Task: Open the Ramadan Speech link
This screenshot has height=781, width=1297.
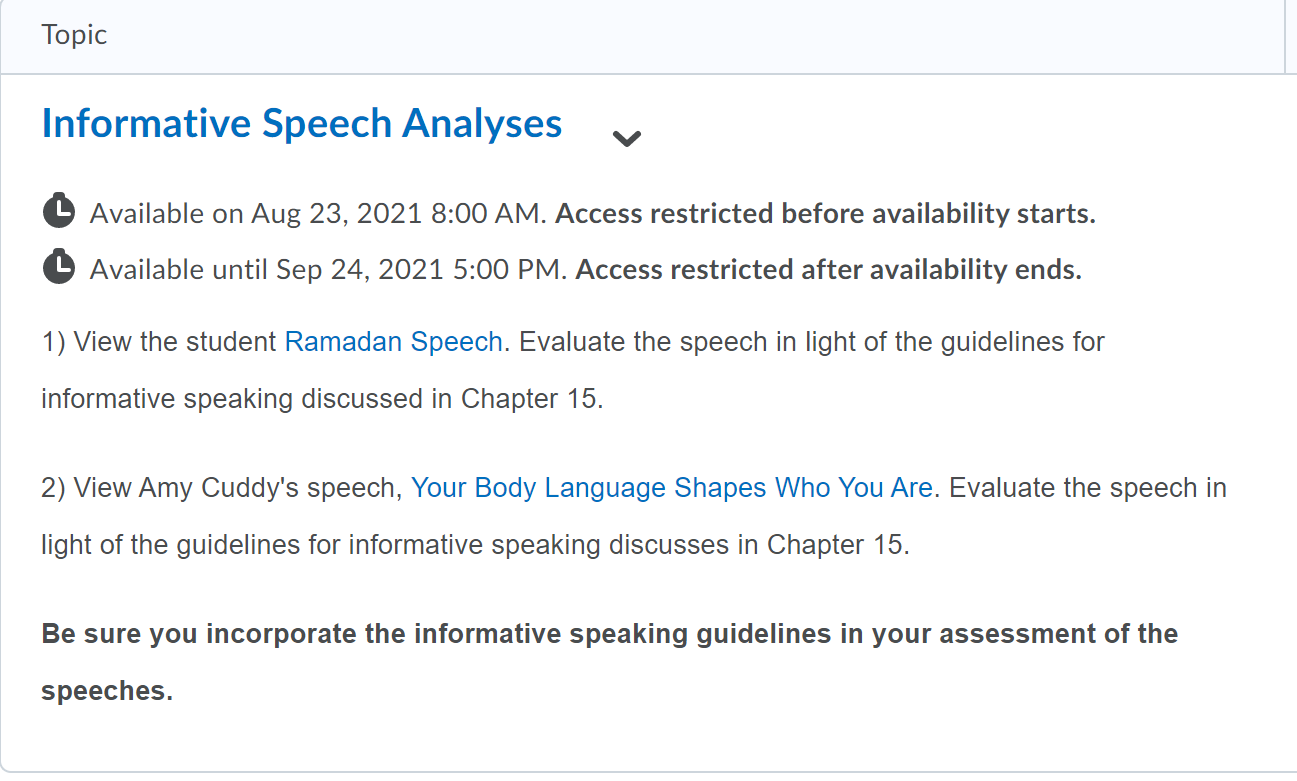Action: point(393,342)
